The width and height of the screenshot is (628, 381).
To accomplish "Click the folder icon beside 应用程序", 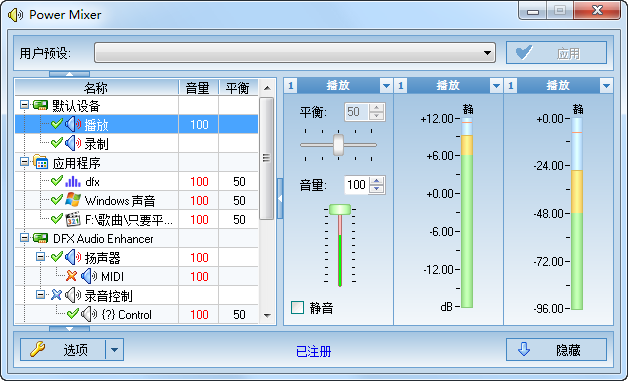I will pos(40,162).
